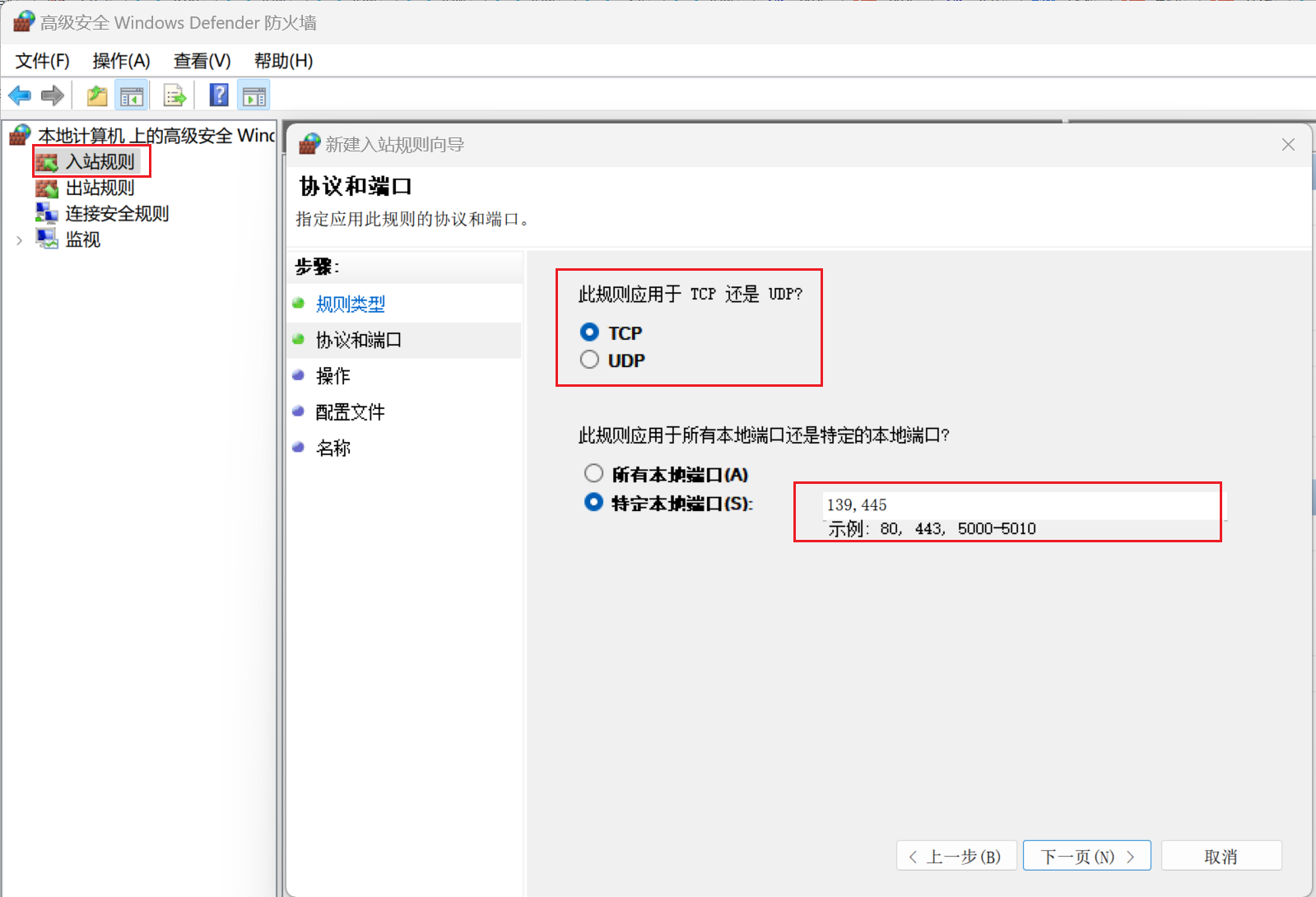Select 入站规则 in the tree

coord(100,162)
